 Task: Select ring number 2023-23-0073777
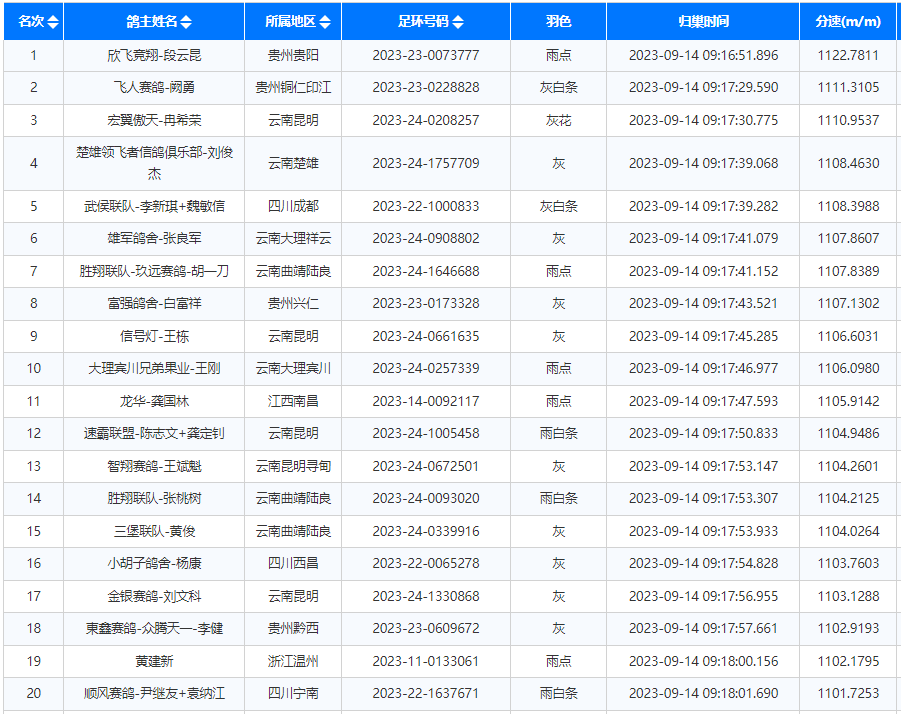tap(425, 55)
